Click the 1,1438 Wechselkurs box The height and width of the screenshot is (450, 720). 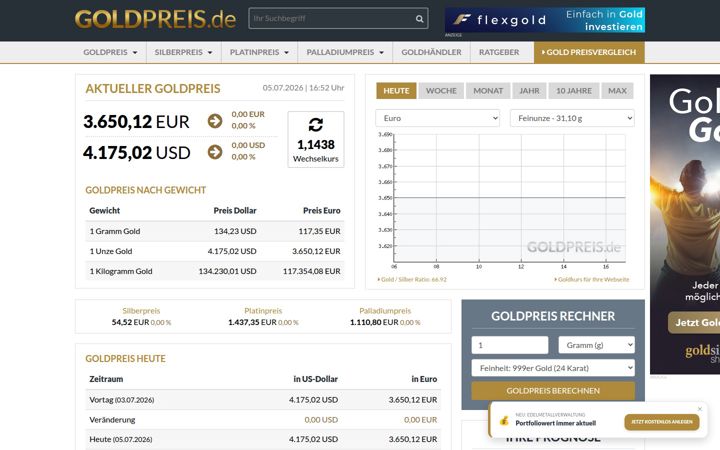(316, 139)
